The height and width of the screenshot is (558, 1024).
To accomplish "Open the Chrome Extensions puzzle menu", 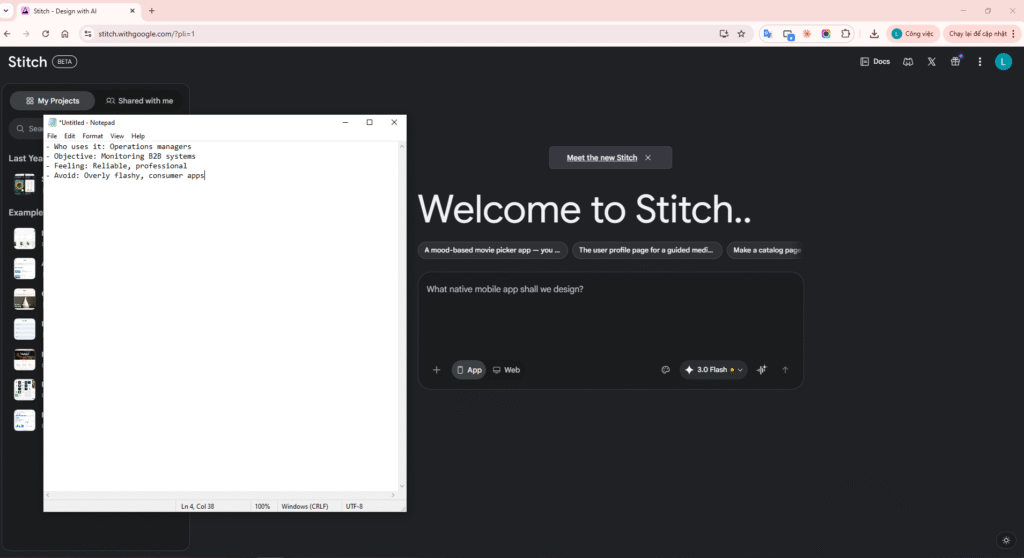I will click(x=846, y=33).
